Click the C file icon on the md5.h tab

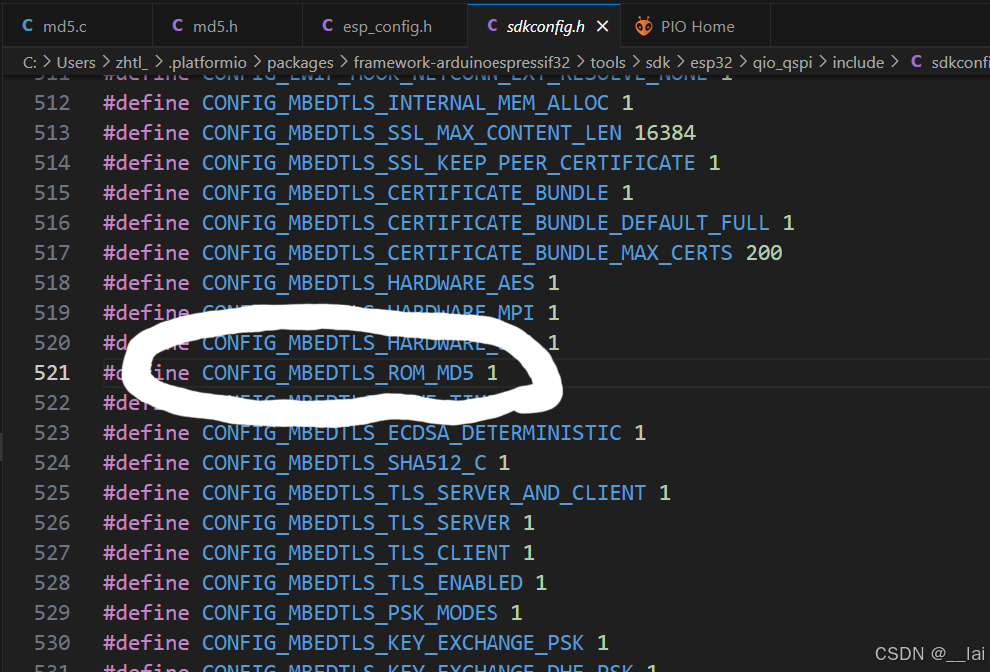coord(176,25)
